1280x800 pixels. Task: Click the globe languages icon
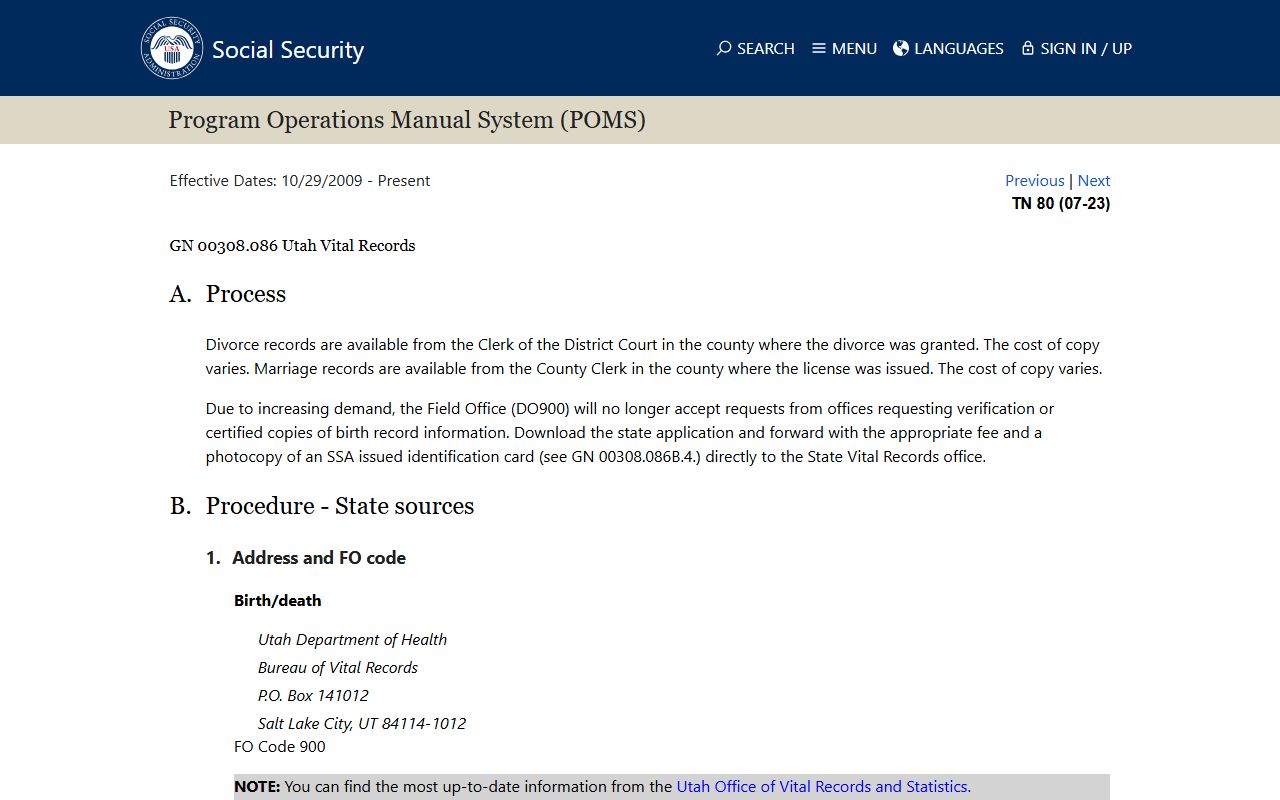(901, 48)
